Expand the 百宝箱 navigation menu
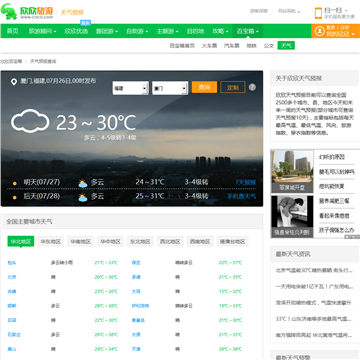 pos(248,31)
